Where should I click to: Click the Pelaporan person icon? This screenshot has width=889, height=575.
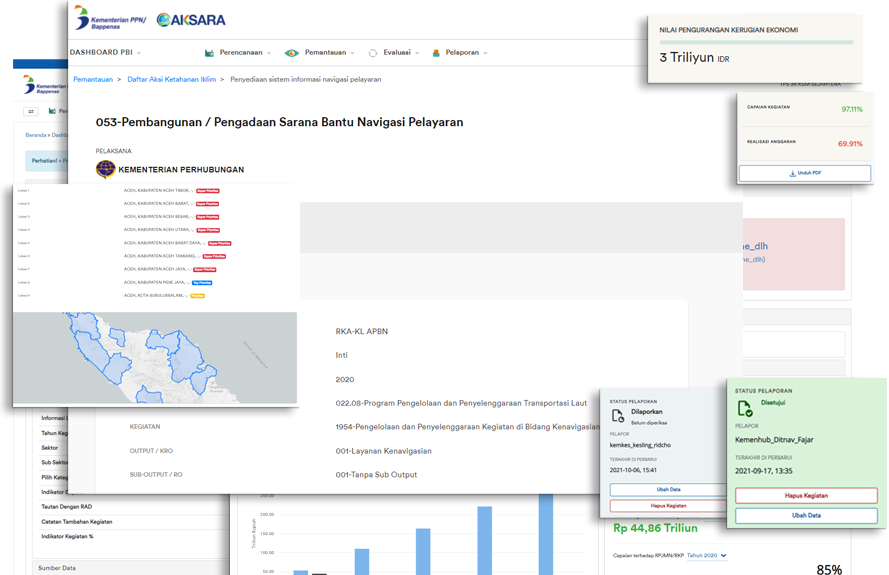pyautogui.click(x=433, y=53)
